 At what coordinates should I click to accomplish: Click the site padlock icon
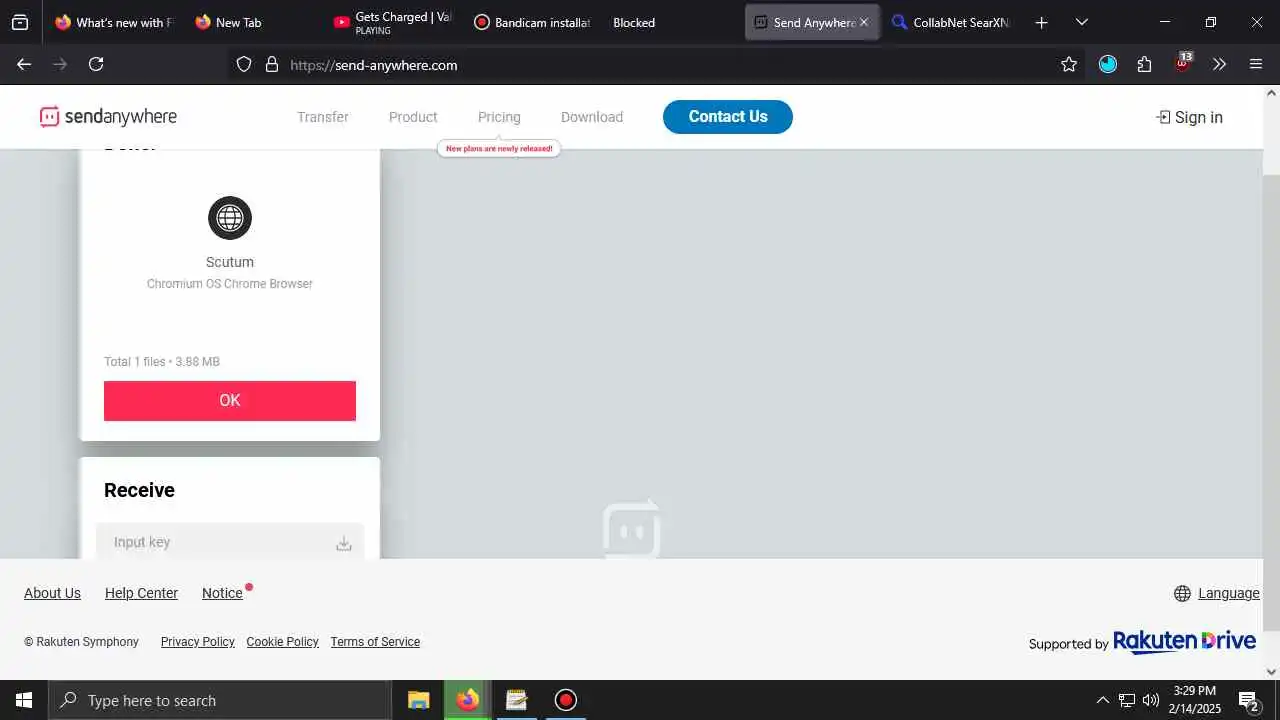tap(271, 64)
